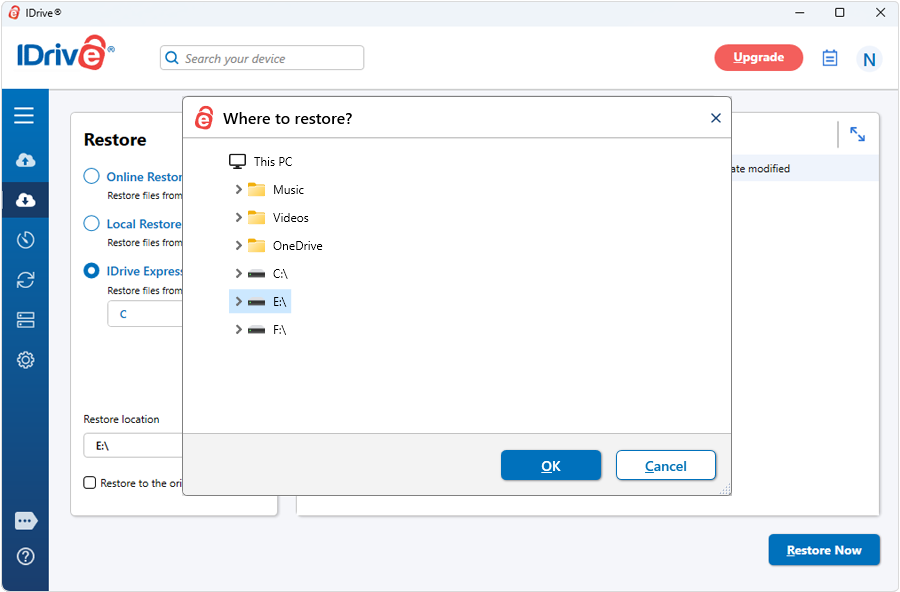Select the This PC root label
Screen dimensions: 900x592
[273, 161]
